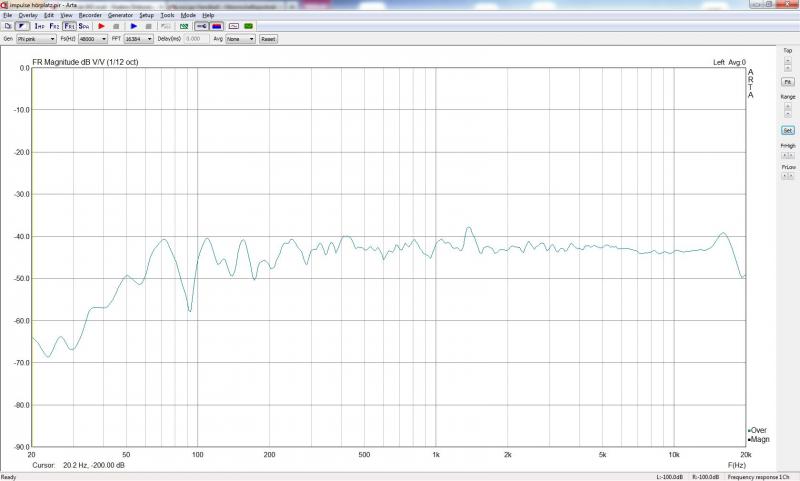Image resolution: width=800 pixels, height=481 pixels.
Task: Click the new file toolbar icon
Action: 8,26
